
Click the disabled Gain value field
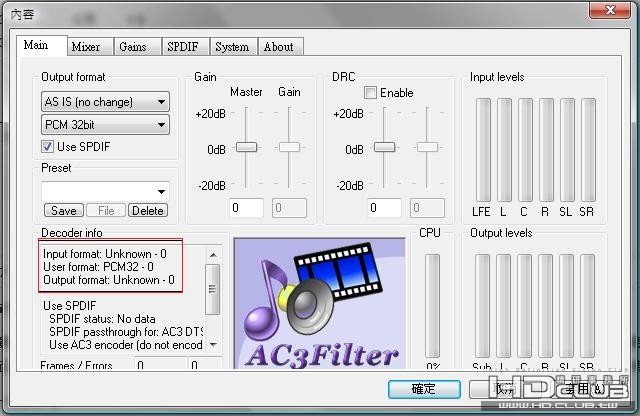(x=289, y=208)
